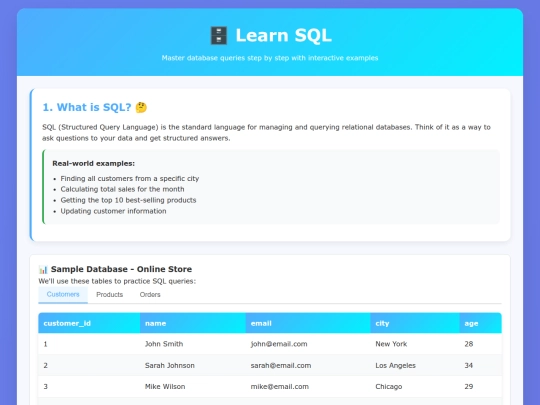Click the '1. What is SQL?' heading

tap(87, 107)
